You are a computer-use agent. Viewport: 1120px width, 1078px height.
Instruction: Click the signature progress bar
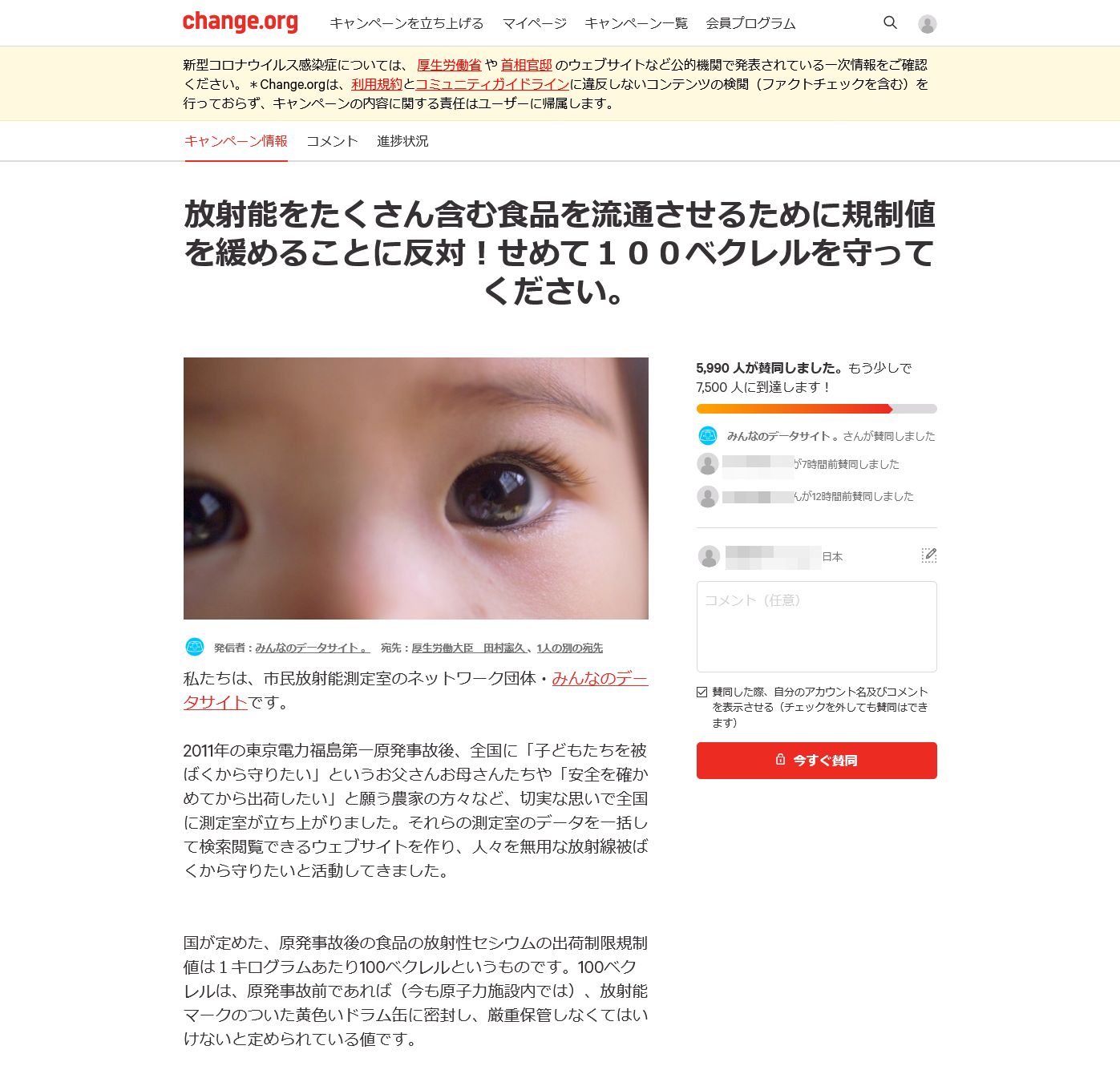[x=816, y=409]
